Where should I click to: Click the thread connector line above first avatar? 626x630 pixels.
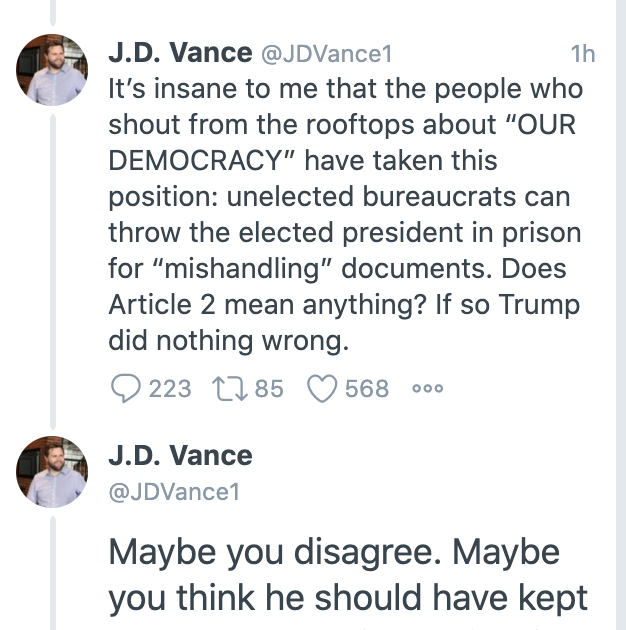coord(53,14)
